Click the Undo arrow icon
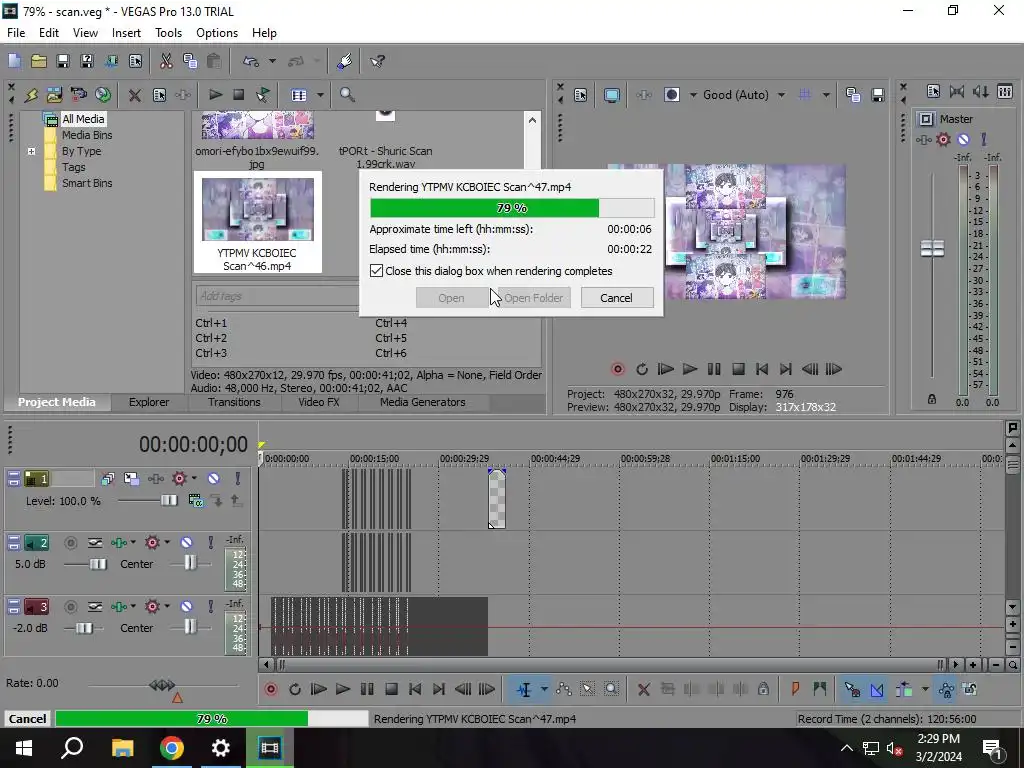The width and height of the screenshot is (1024, 768). 251,61
